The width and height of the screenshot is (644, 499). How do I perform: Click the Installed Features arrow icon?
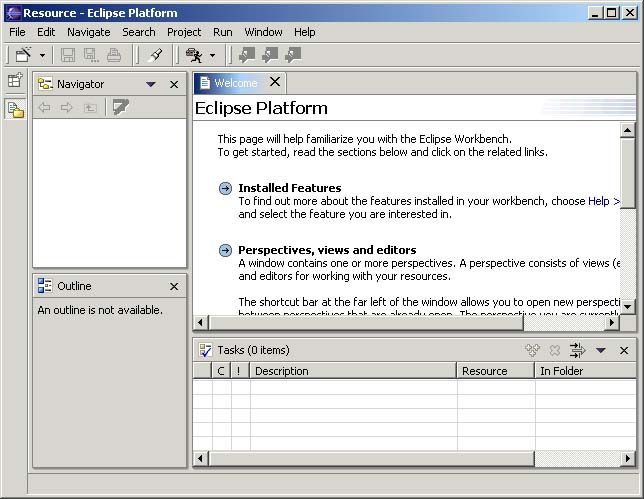coord(225,189)
